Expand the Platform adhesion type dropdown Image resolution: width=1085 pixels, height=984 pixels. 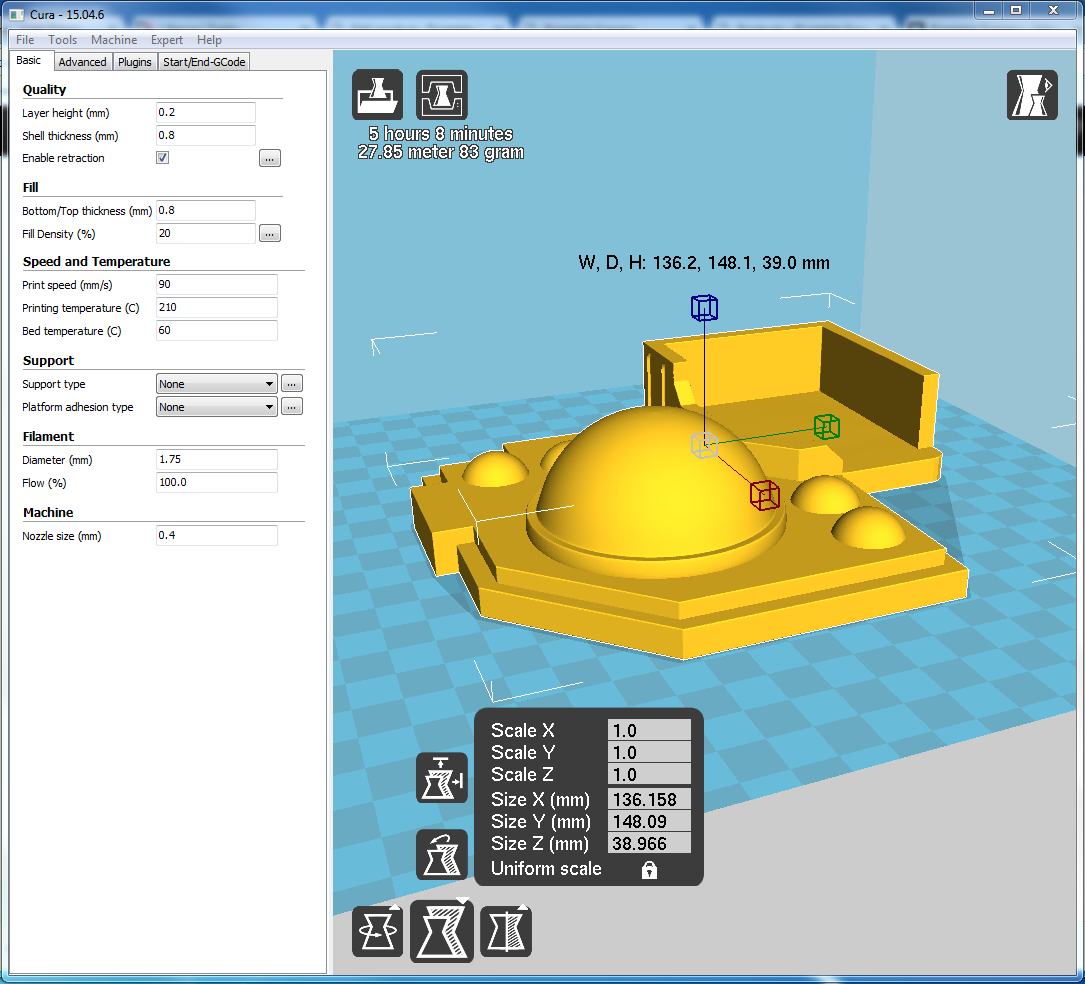217,407
